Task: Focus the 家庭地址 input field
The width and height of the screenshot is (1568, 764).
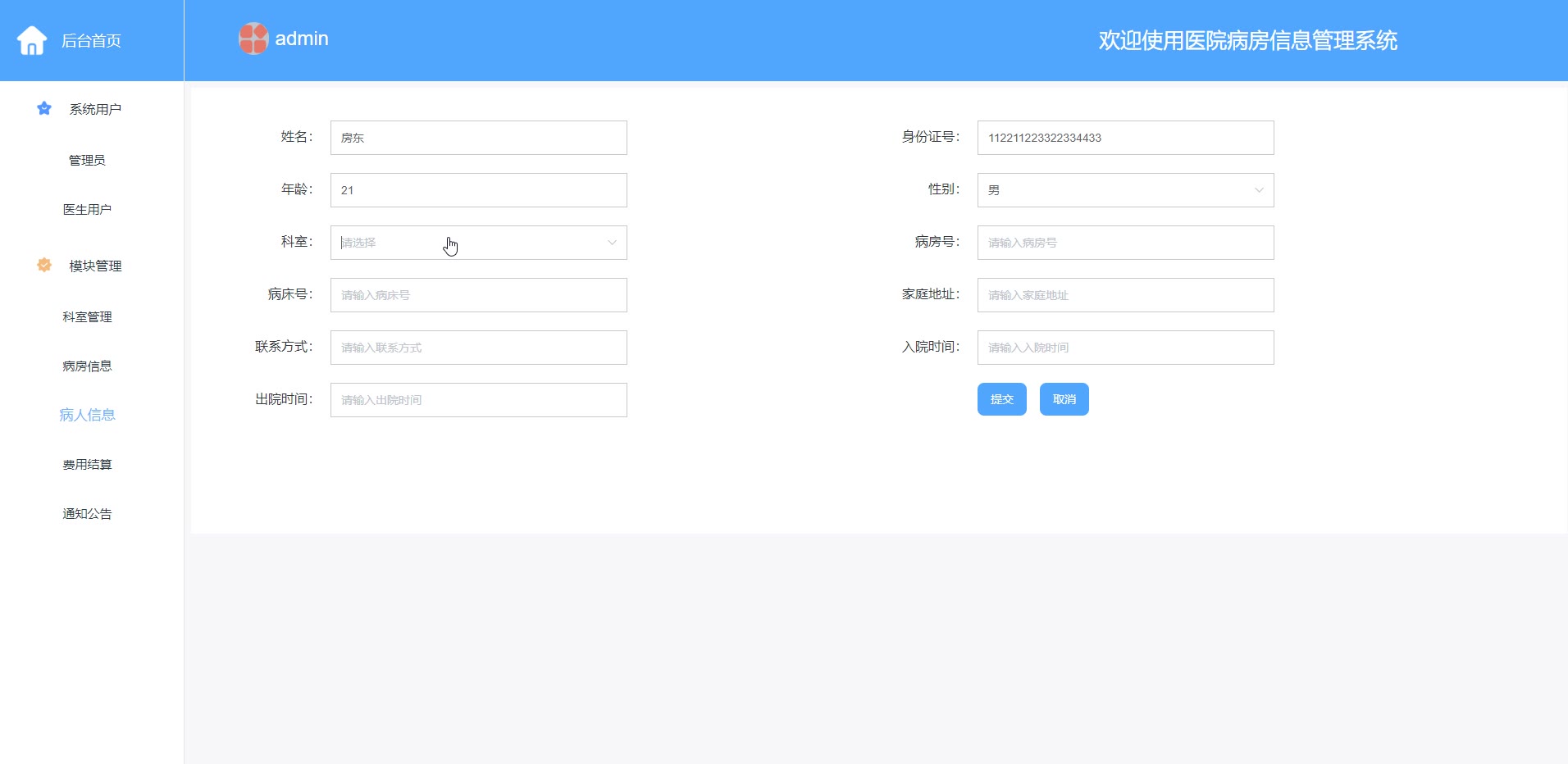Action: pyautogui.click(x=1126, y=295)
